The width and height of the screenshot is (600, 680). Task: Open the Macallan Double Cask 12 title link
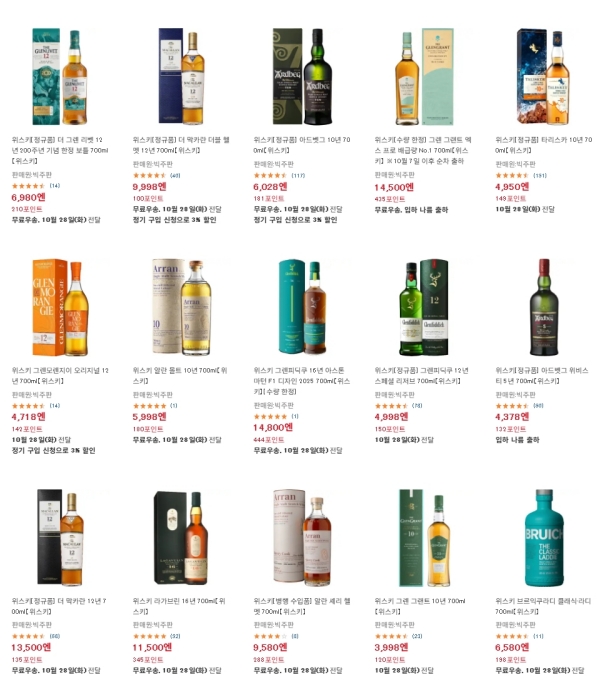[x=181, y=145]
